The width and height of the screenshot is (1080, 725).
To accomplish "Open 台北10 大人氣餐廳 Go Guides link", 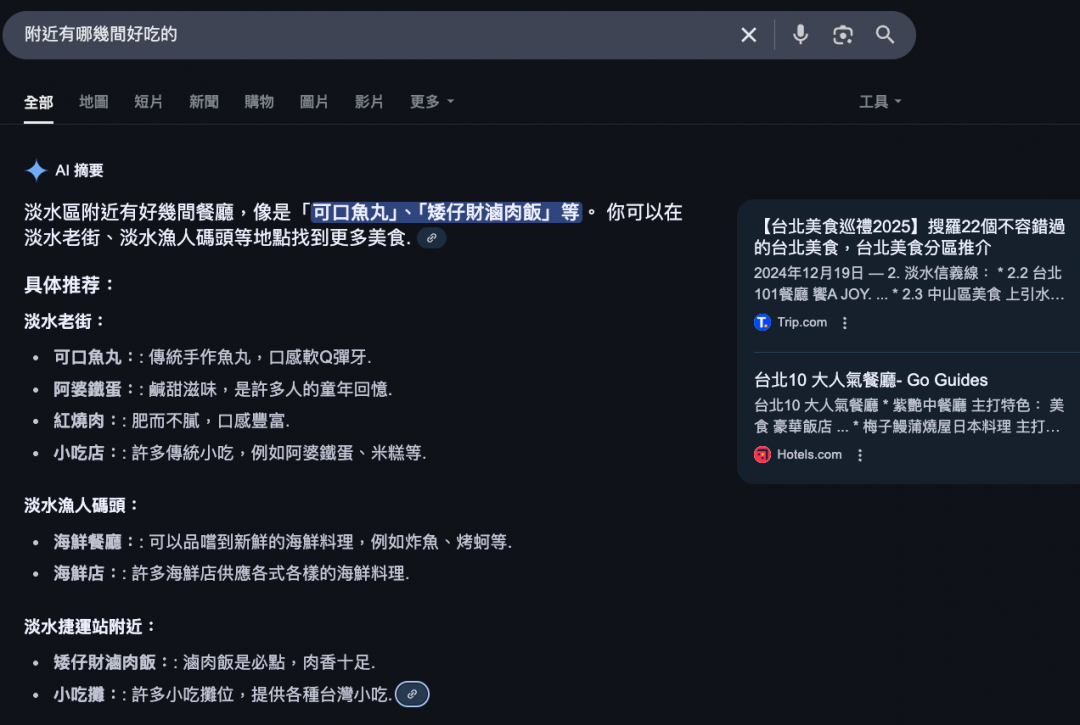I will coord(870,380).
